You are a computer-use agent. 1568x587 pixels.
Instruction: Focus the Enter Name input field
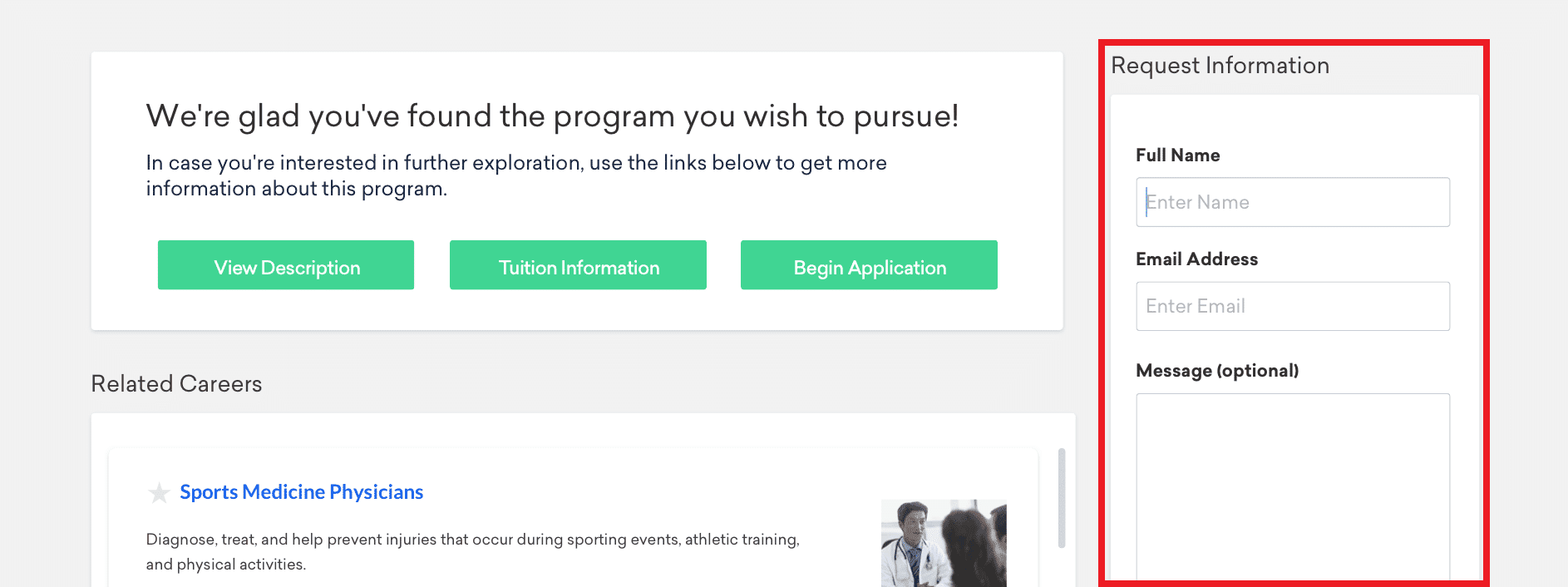pyautogui.click(x=1293, y=202)
